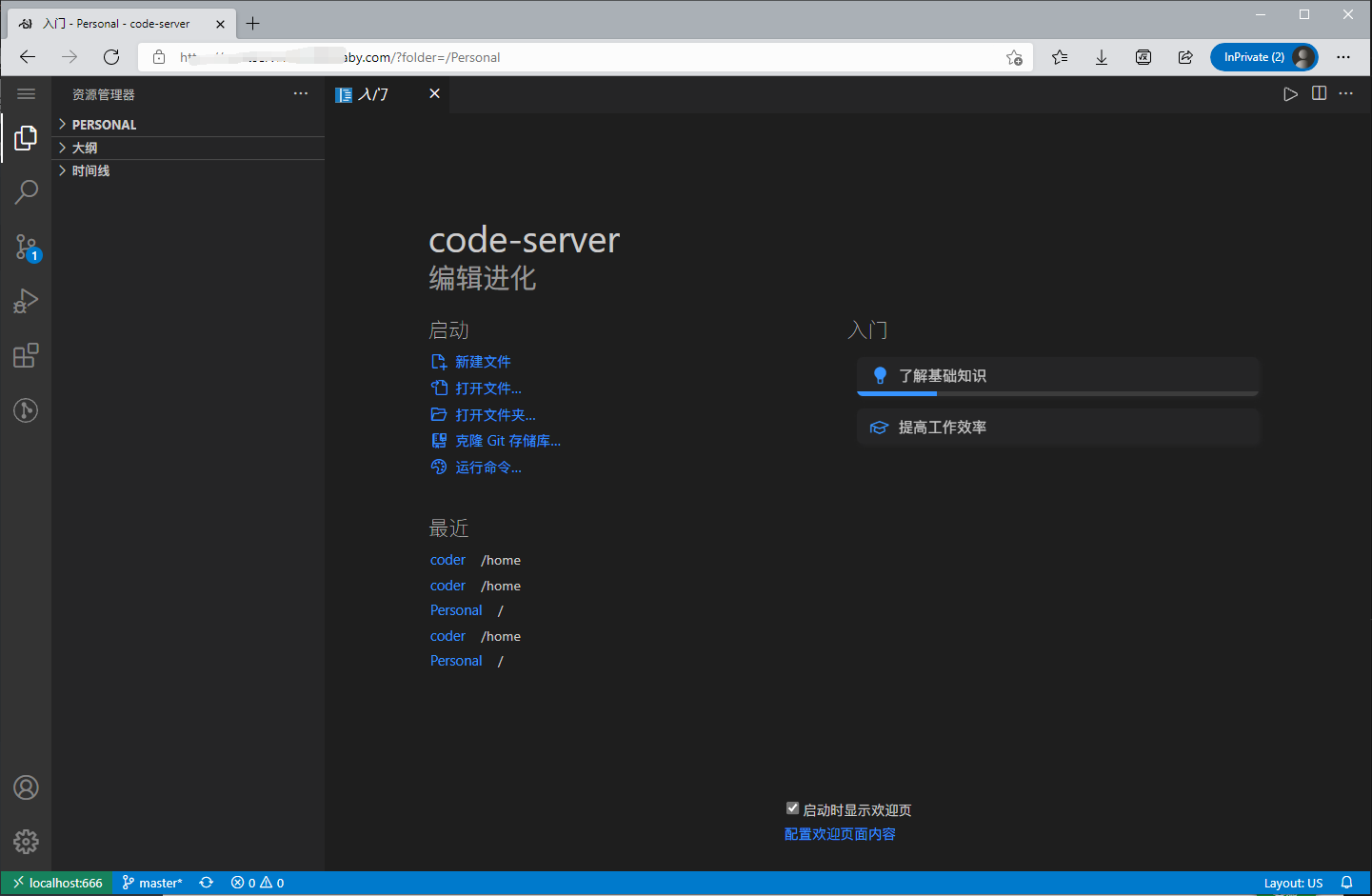Open the Run and Debug panel
The image size is (1372, 896).
click(x=26, y=301)
